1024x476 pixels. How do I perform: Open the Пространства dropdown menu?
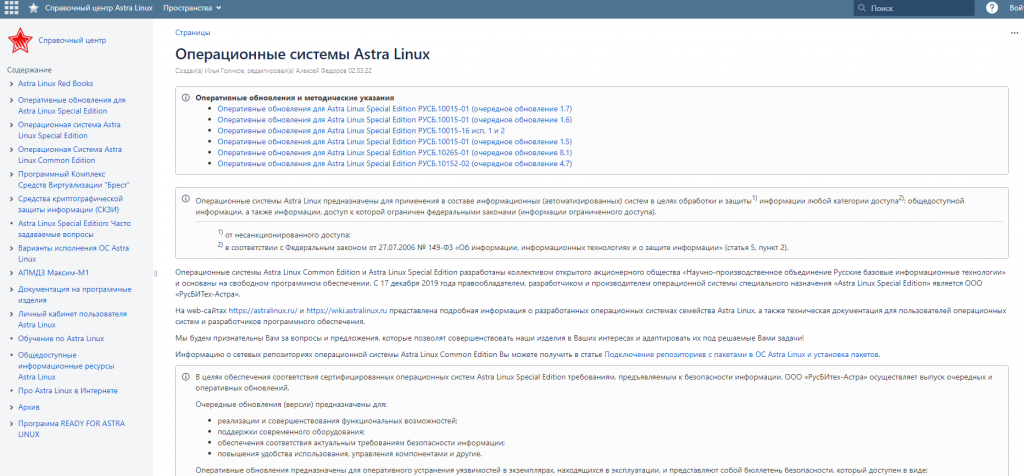point(192,8)
